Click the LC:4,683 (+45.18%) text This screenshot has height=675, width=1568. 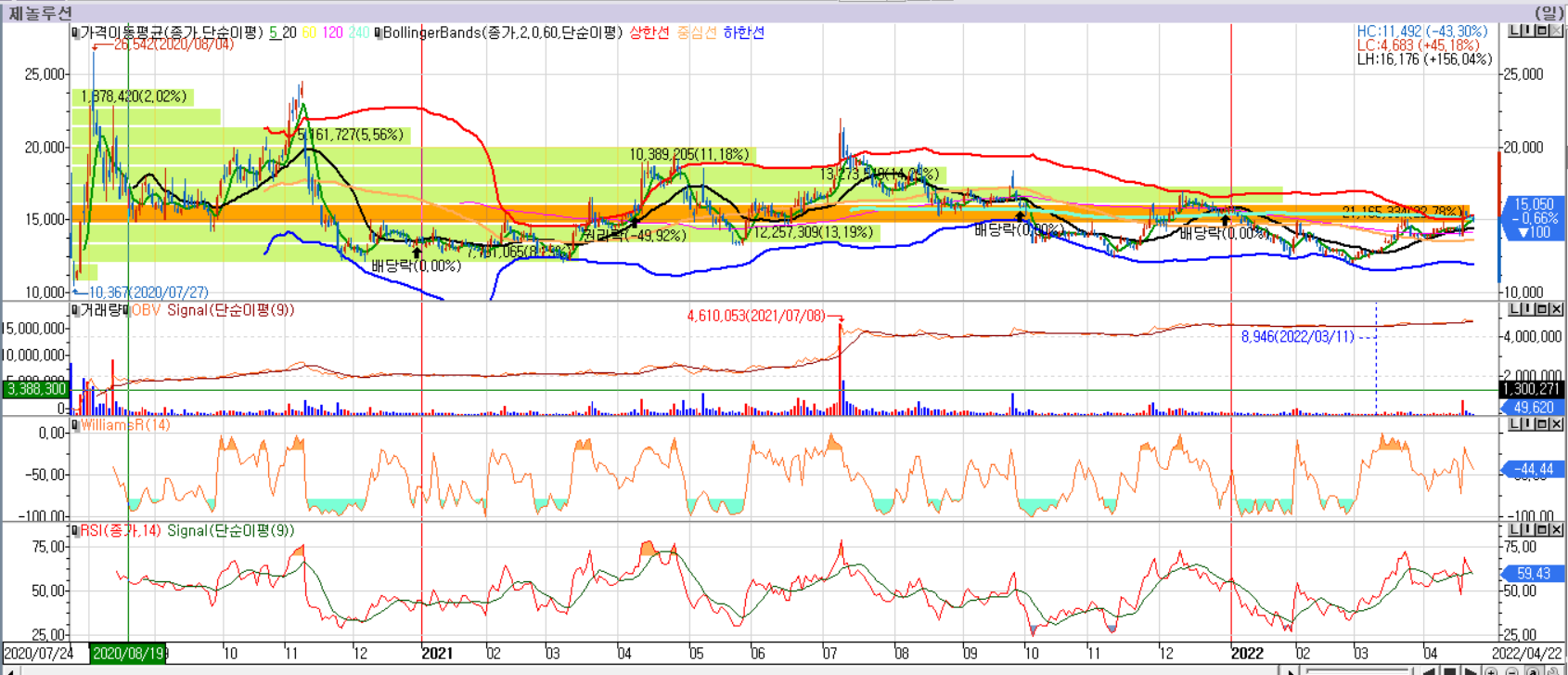click(x=1418, y=45)
